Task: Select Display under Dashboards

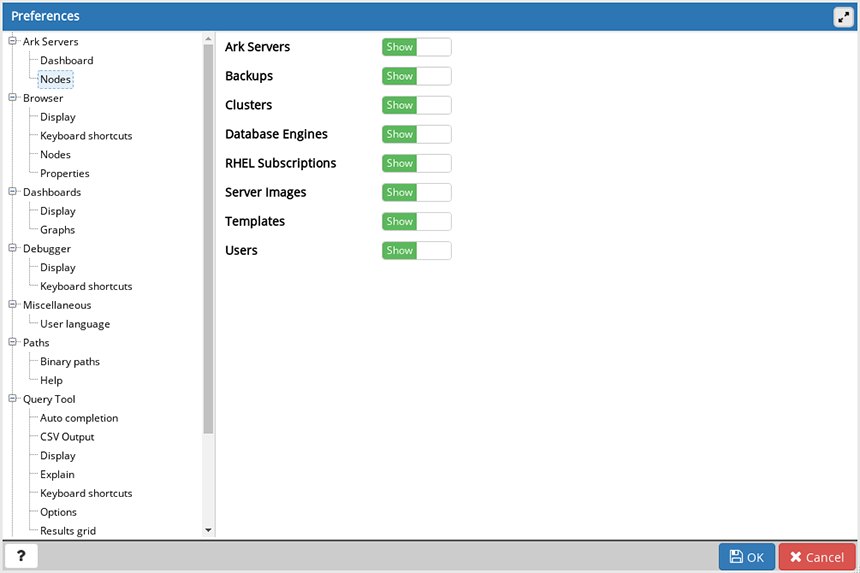Action: (58, 211)
